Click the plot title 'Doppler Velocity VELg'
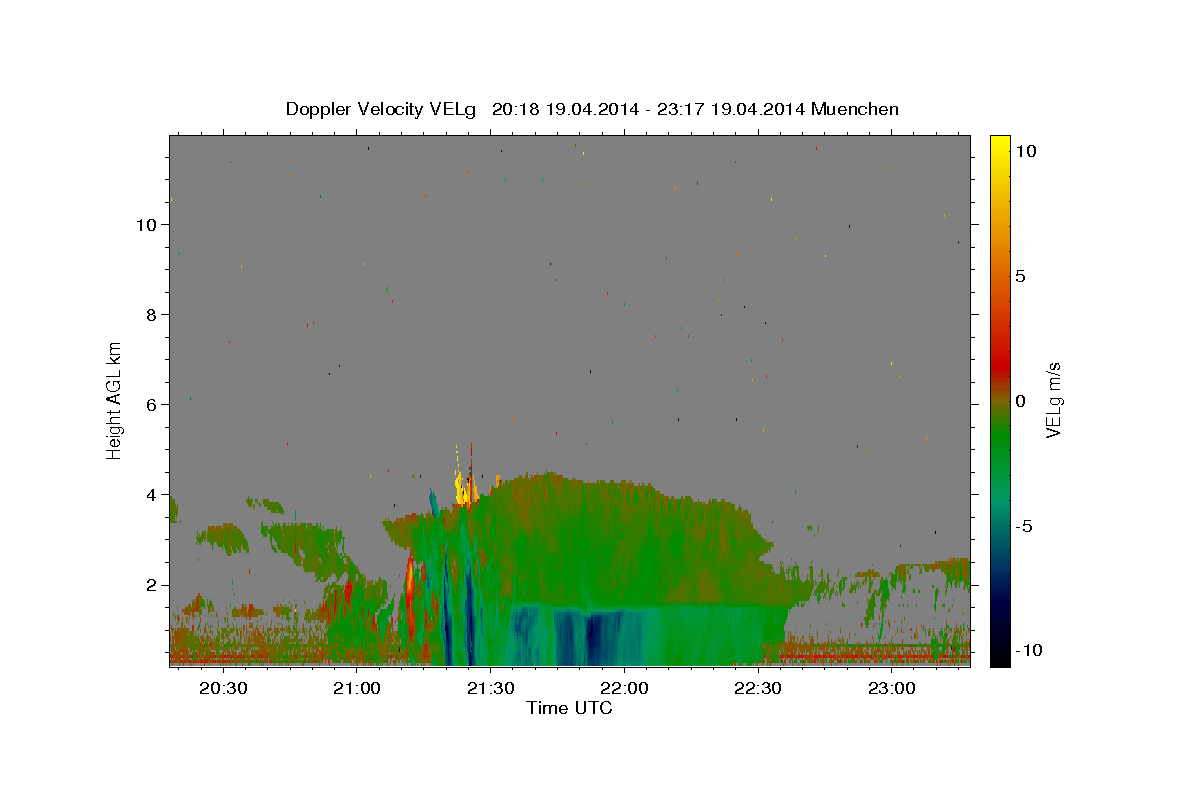 click(383, 109)
